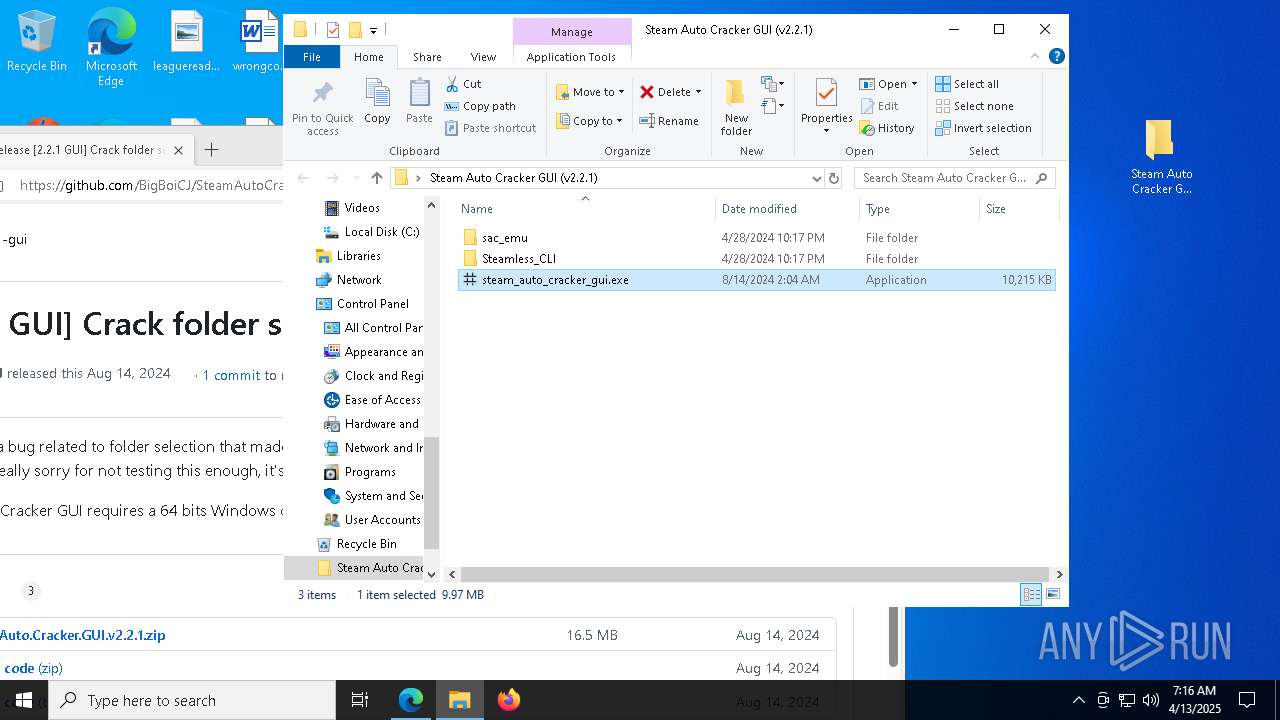Open quick access toolbar customize dropdown
The image size is (1280, 720).
tap(373, 31)
